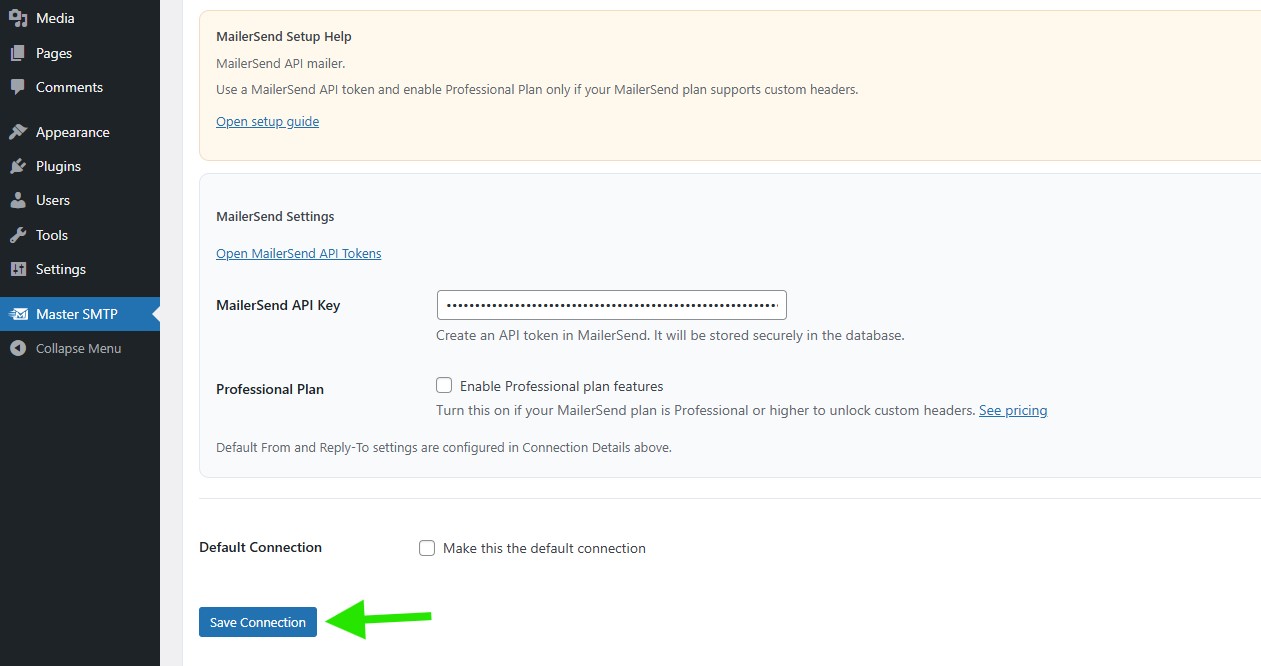The image size is (1261, 666).
Task: Click the Users person icon
Action: pyautogui.click(x=18, y=200)
